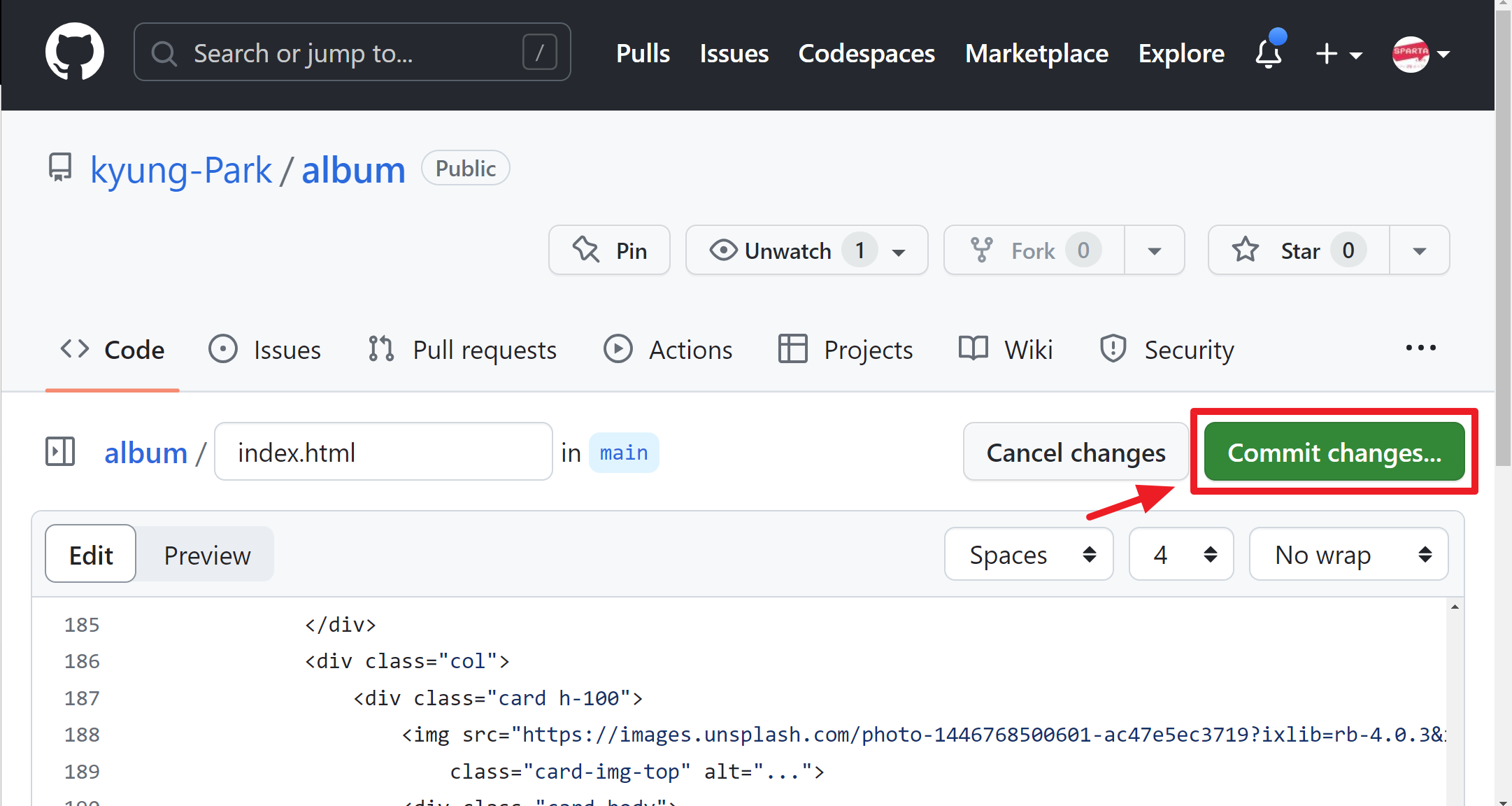Click the GitHub Octocat logo
This screenshot has width=1512, height=806.
75,52
